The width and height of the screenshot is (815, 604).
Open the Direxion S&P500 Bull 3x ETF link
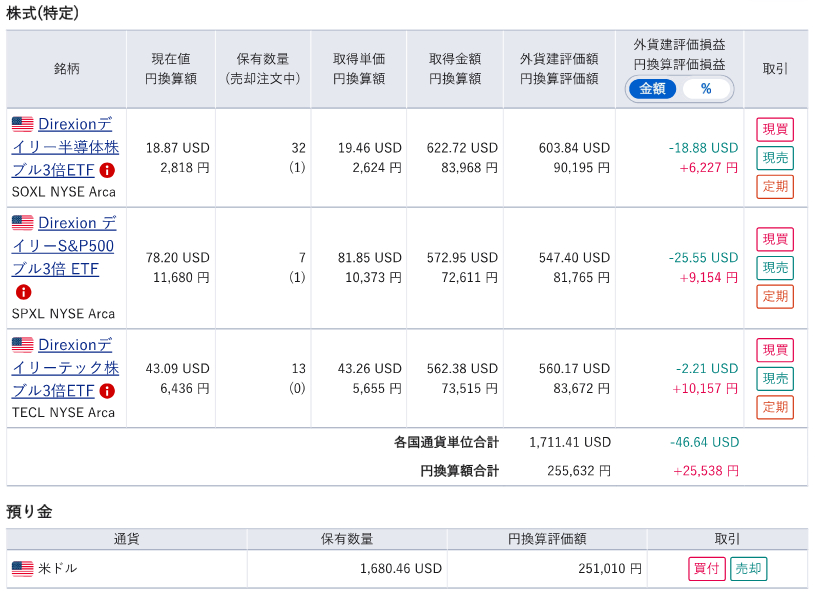pyautogui.click(x=64, y=246)
